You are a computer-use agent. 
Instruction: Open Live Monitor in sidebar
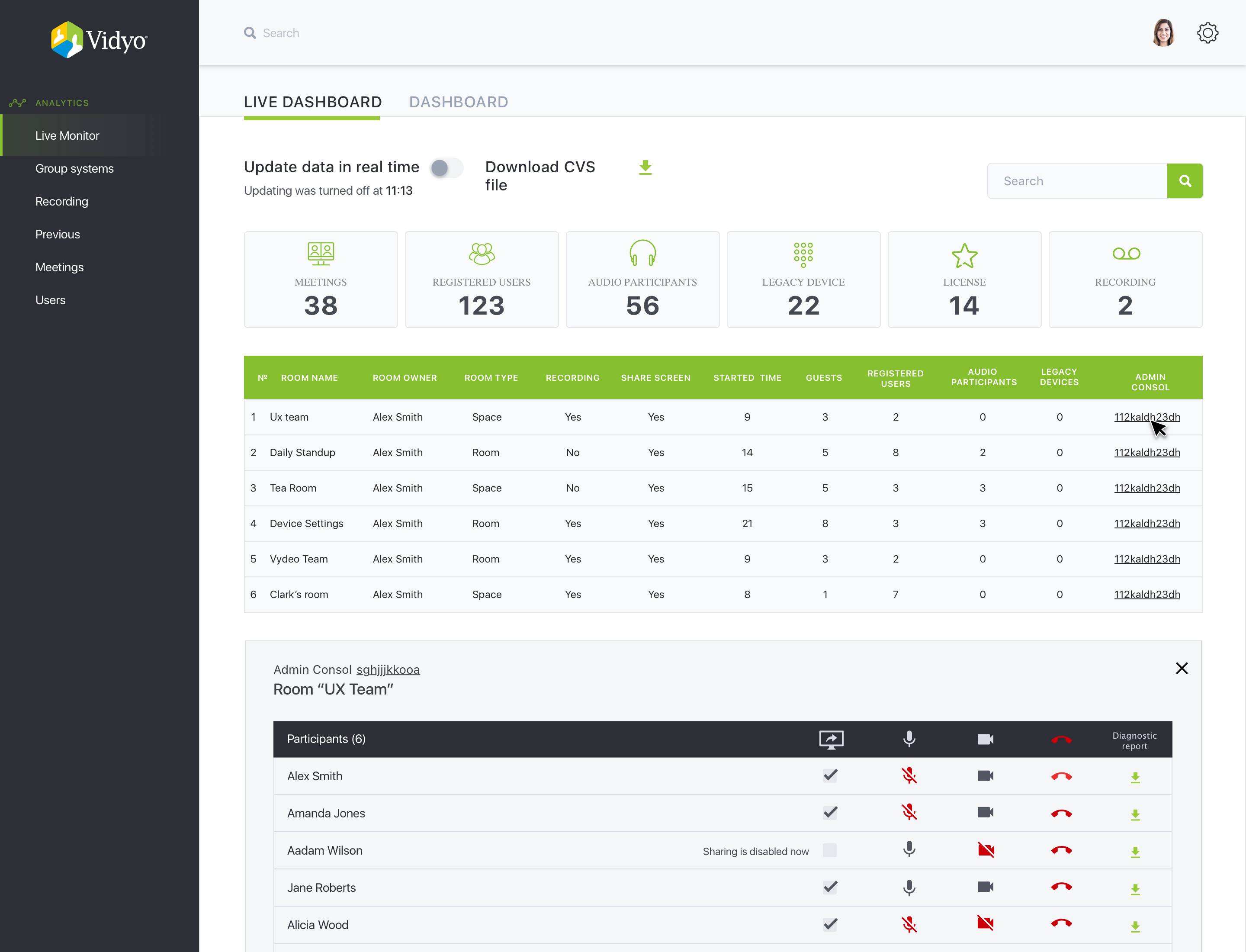[67, 135]
